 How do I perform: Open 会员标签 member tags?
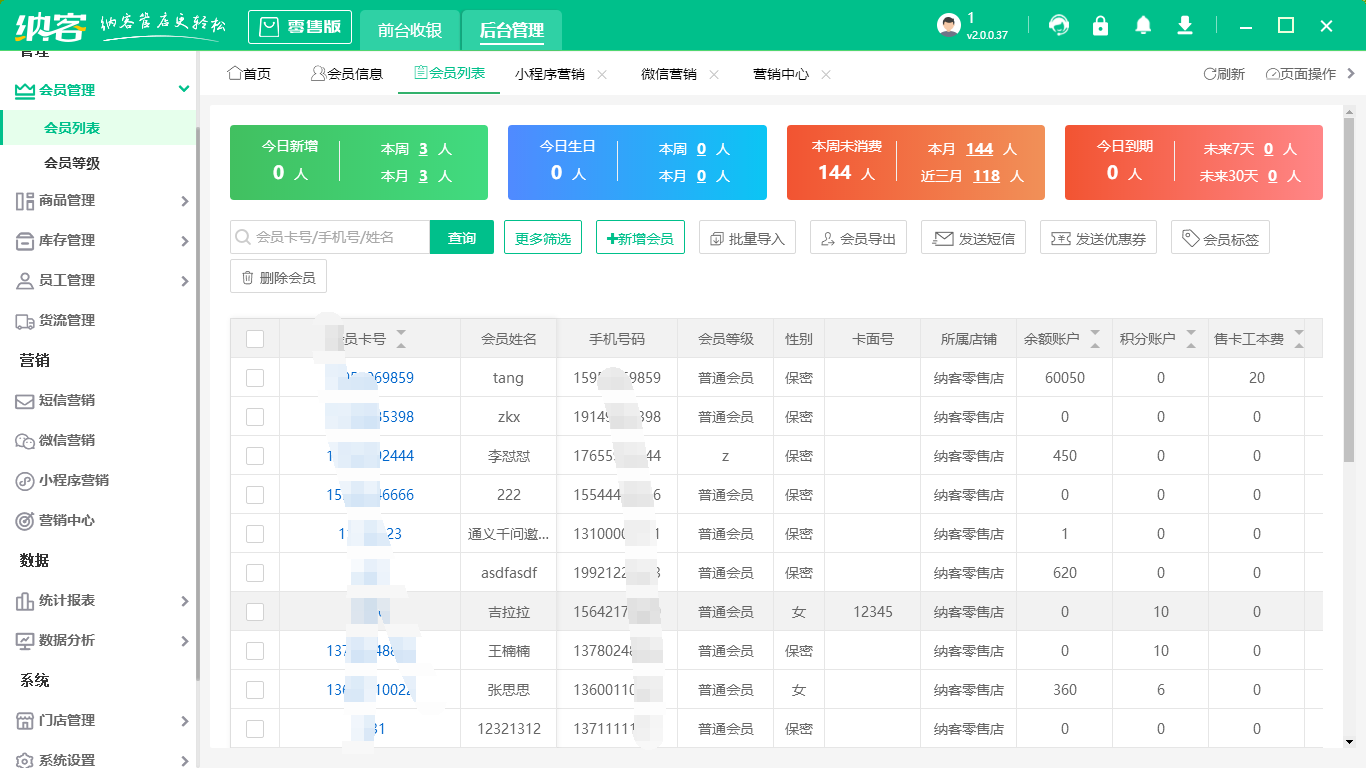coord(1220,237)
